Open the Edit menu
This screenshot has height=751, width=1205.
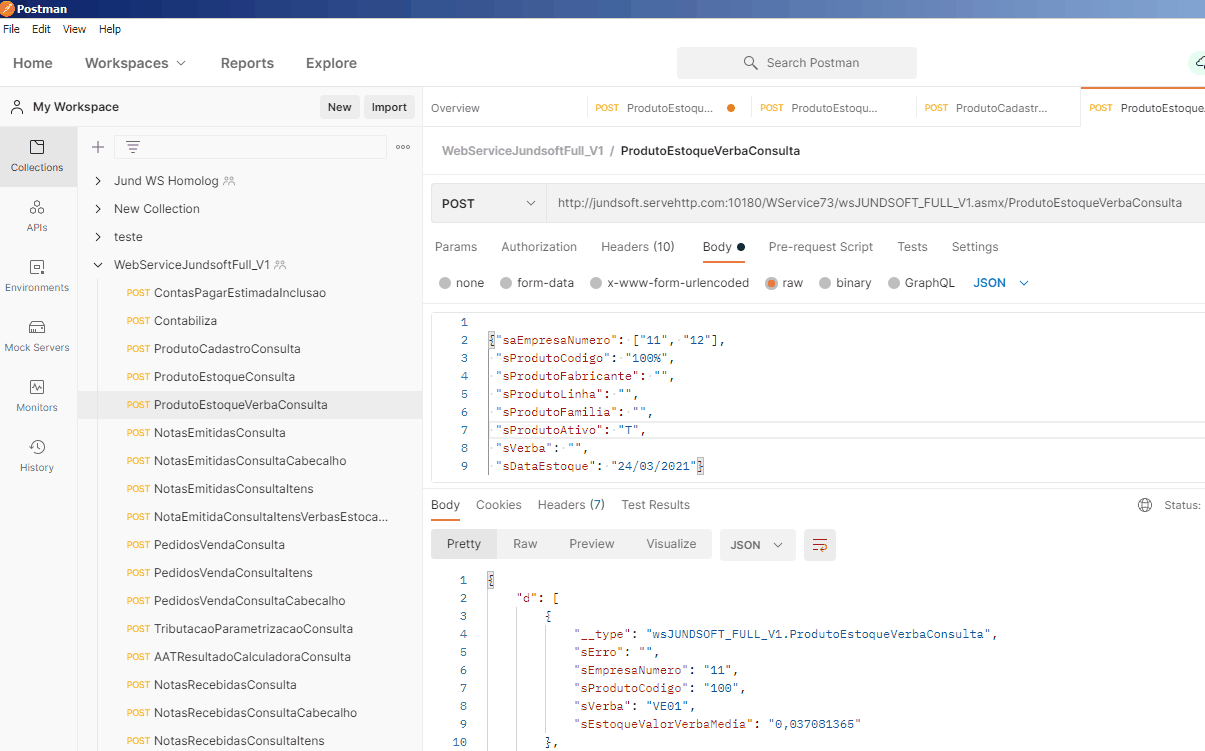tap(41, 29)
